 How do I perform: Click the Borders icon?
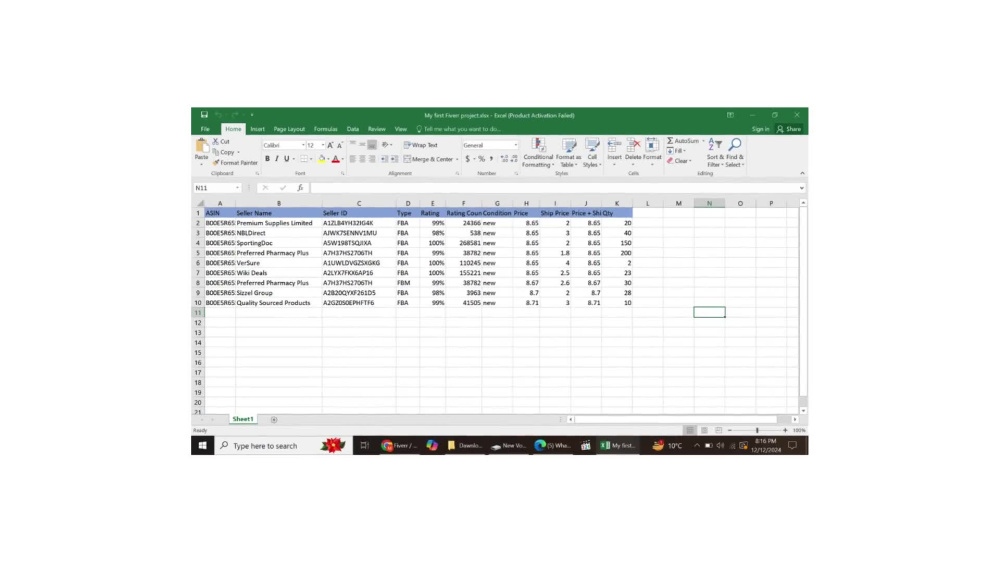point(304,159)
